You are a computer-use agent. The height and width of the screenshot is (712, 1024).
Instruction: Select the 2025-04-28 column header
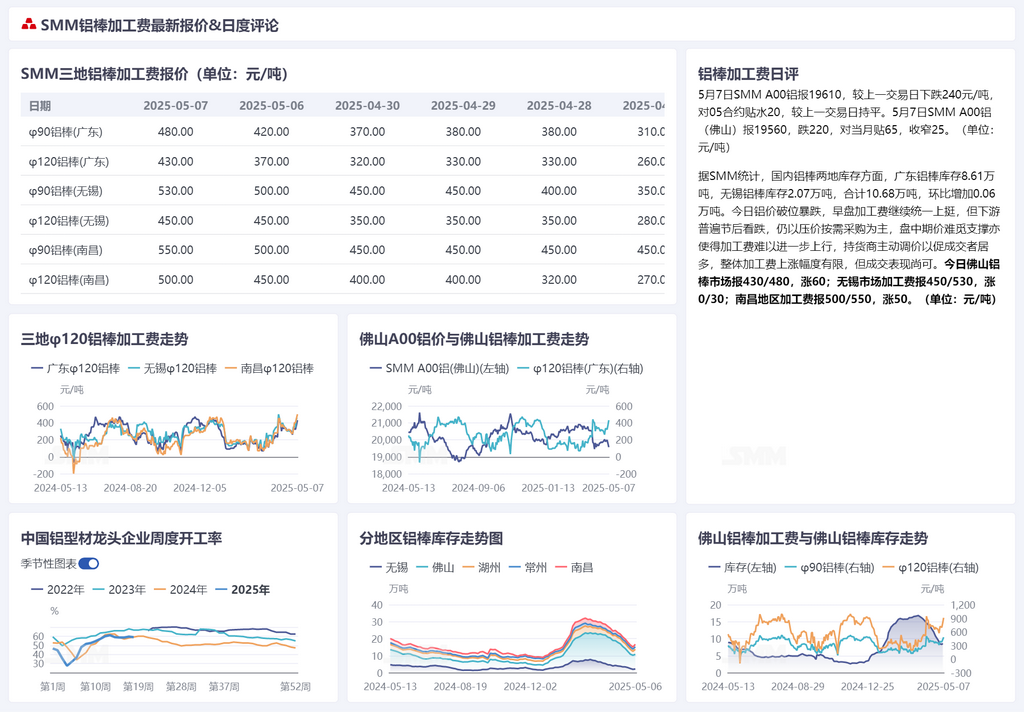click(559, 106)
